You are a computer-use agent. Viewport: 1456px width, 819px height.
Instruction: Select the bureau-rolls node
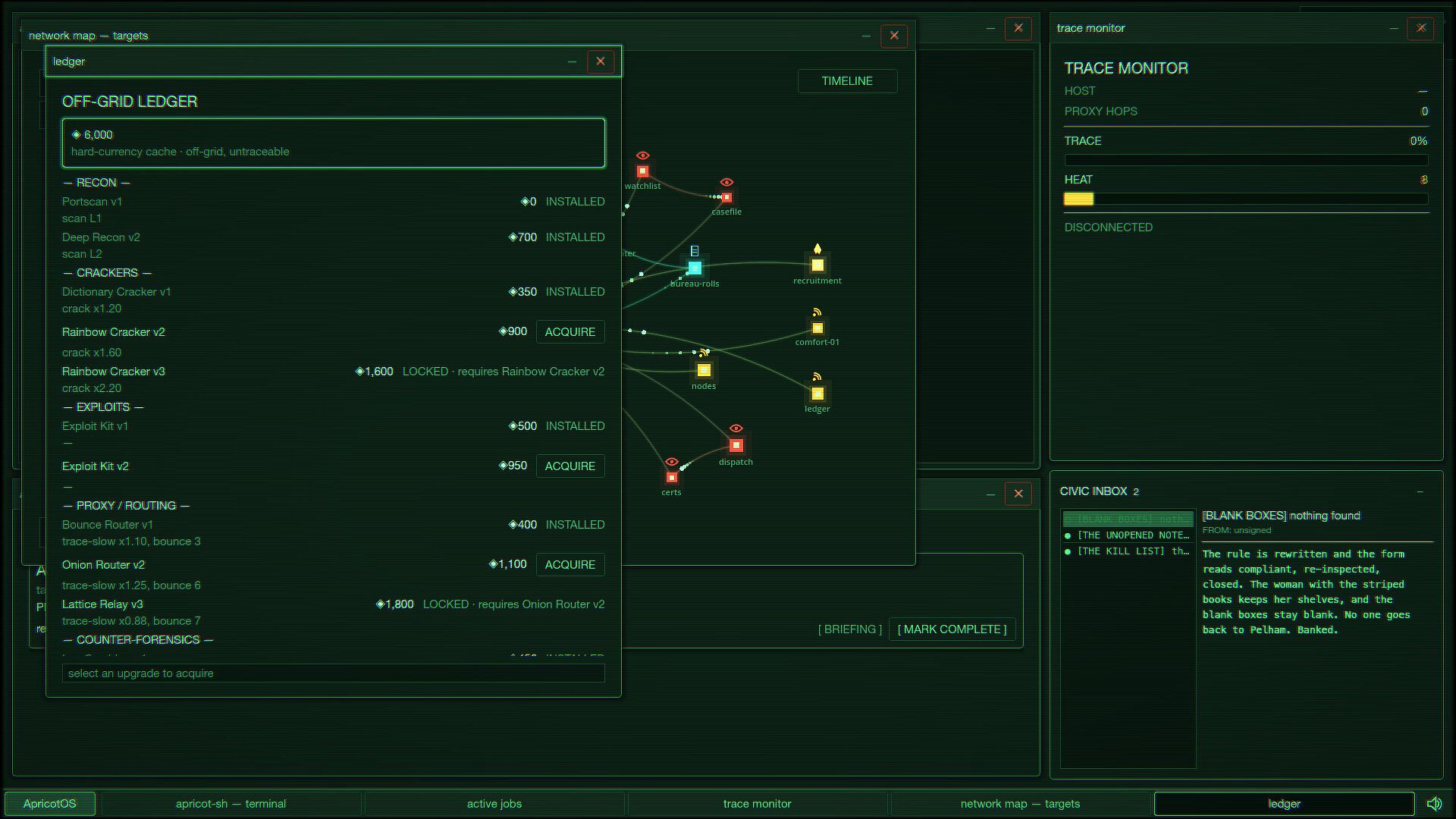(x=695, y=268)
